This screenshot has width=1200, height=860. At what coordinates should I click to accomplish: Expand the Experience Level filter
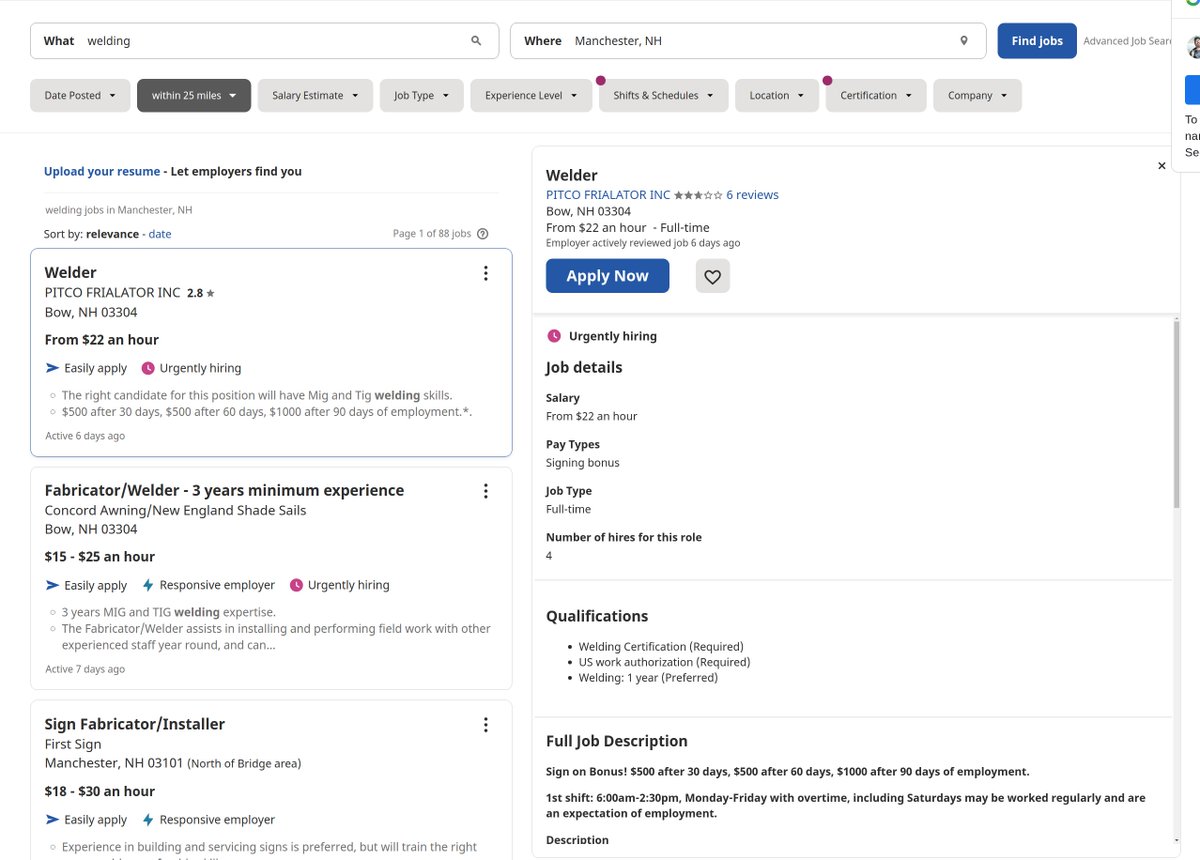click(532, 96)
